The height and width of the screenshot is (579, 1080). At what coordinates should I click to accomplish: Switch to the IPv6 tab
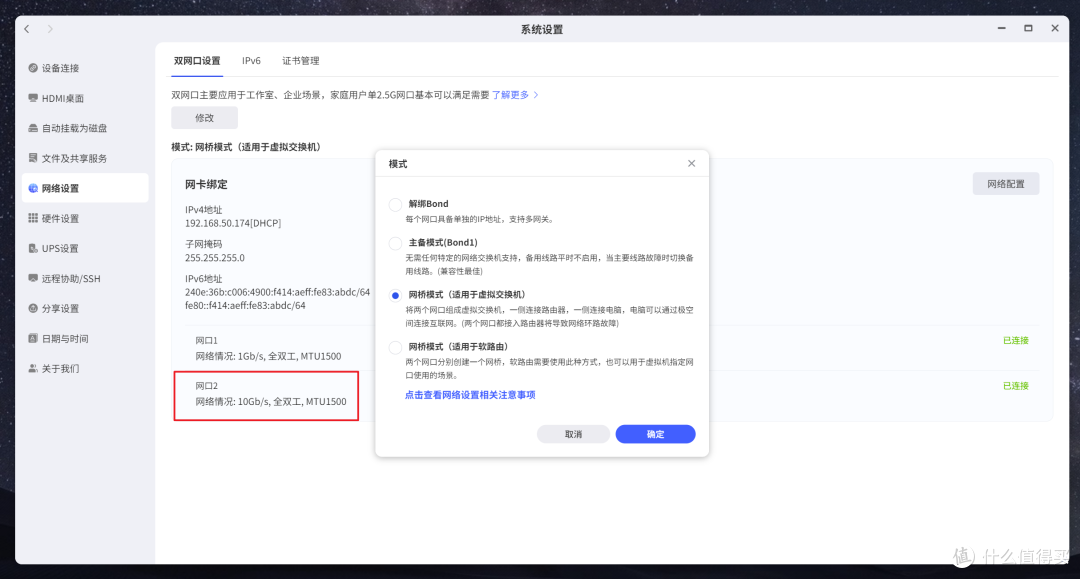[251, 61]
